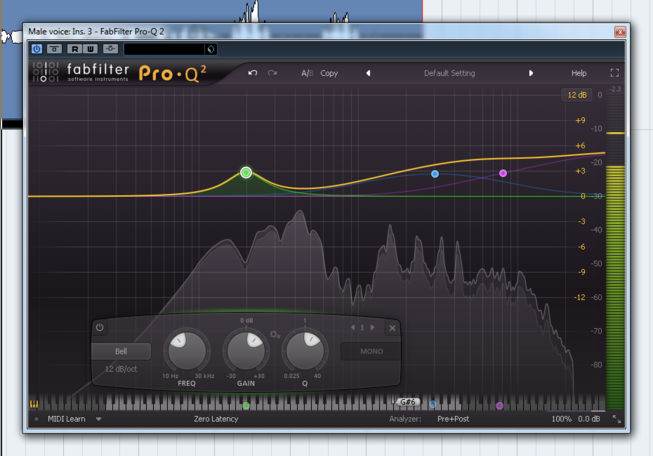Close the band control panel

pyautogui.click(x=393, y=328)
